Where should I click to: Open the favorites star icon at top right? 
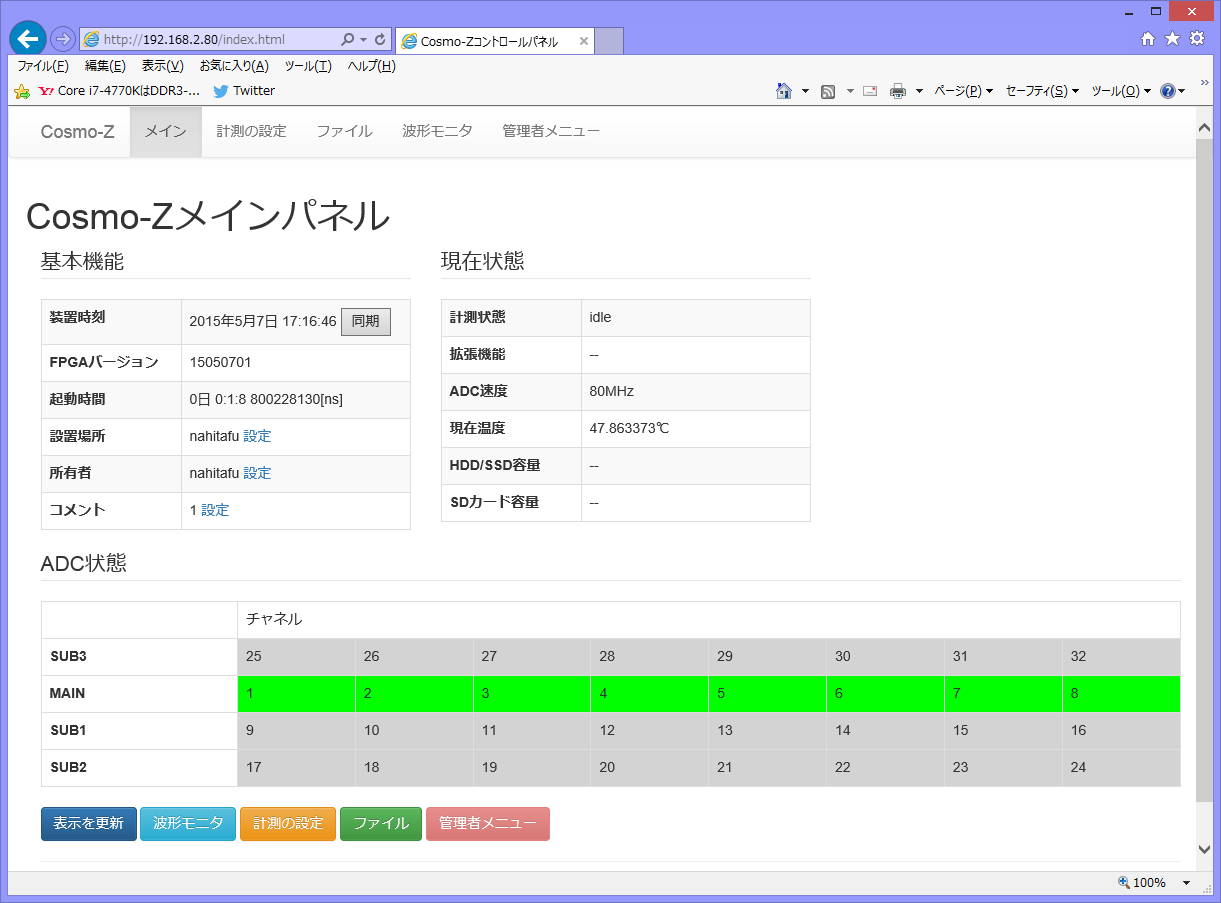1172,39
